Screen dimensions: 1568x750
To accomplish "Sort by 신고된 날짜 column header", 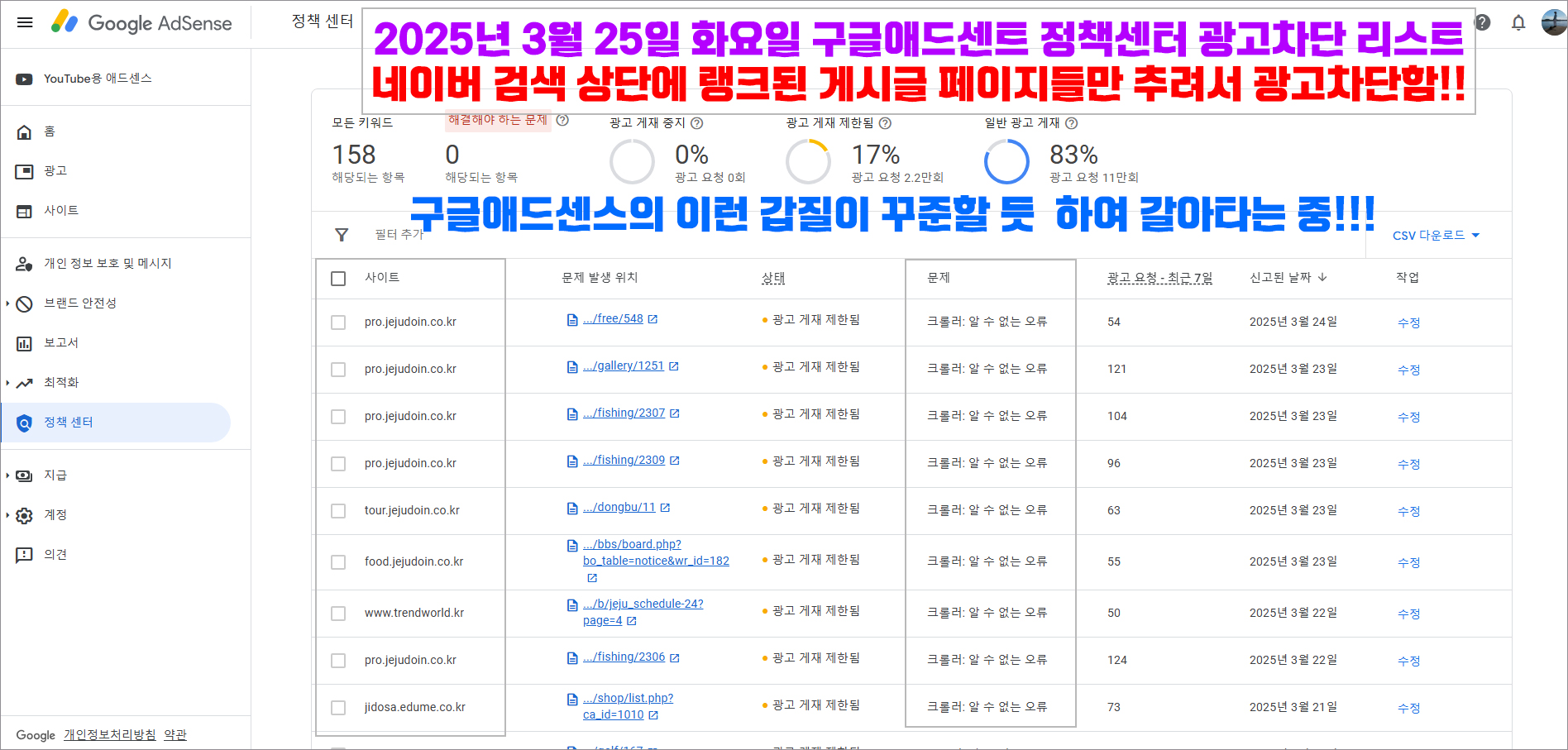I will [1288, 277].
